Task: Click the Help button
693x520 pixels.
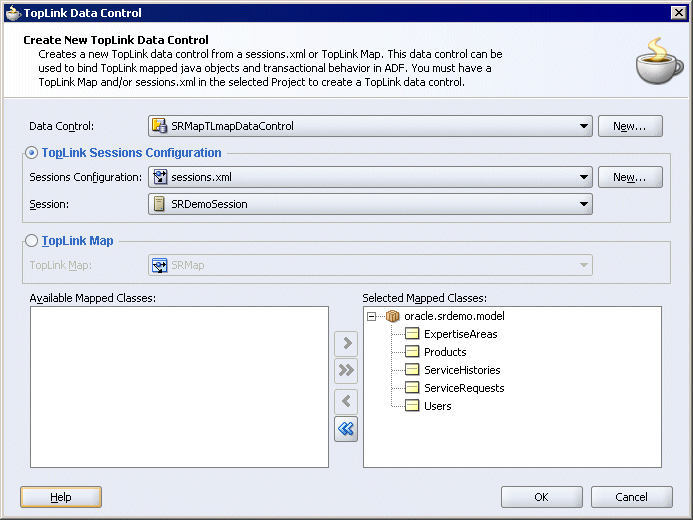Action: 61,497
